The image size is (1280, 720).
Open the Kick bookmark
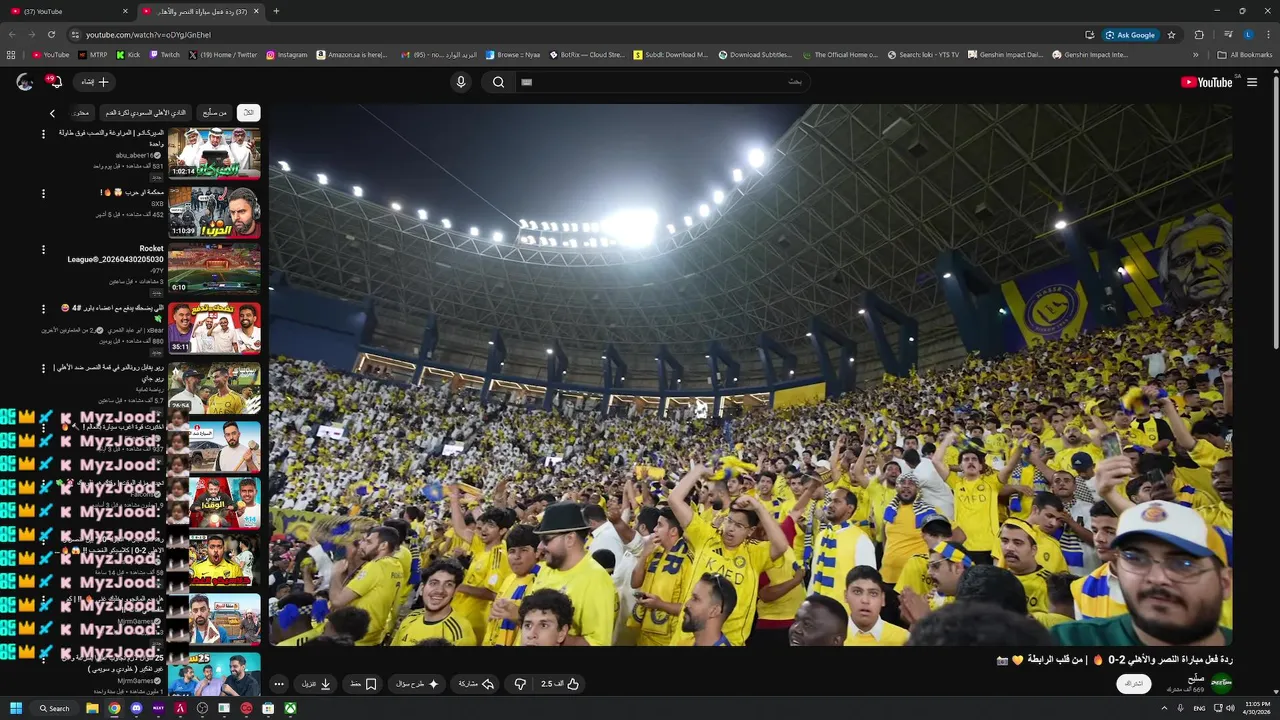128,55
